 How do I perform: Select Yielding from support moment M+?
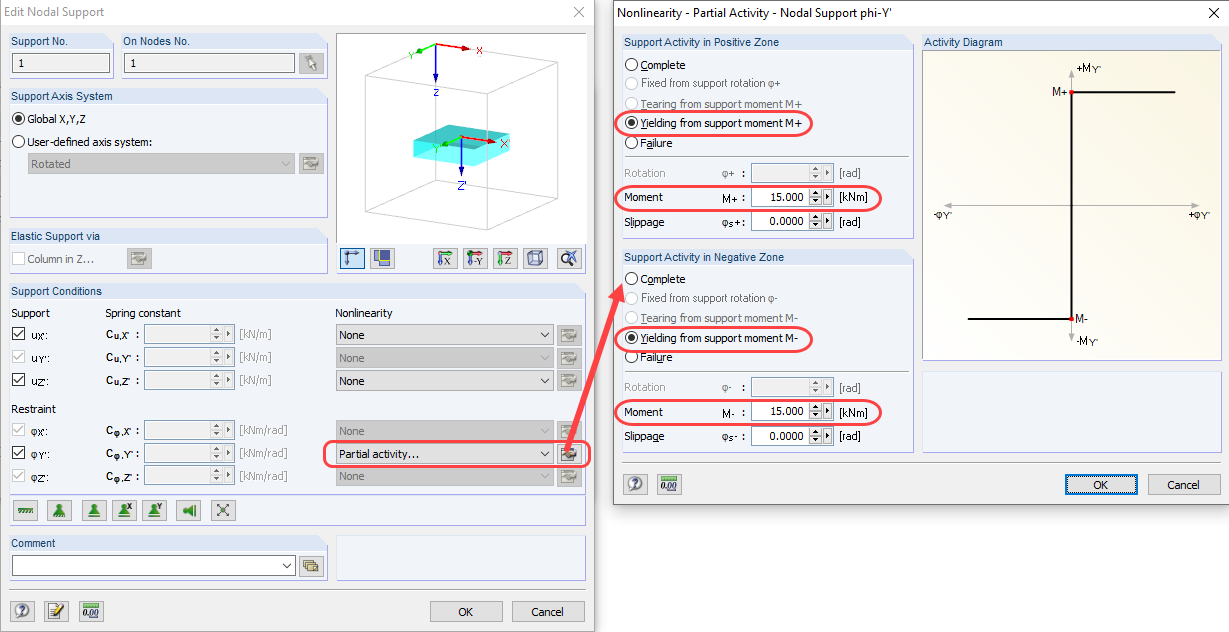pos(714,123)
